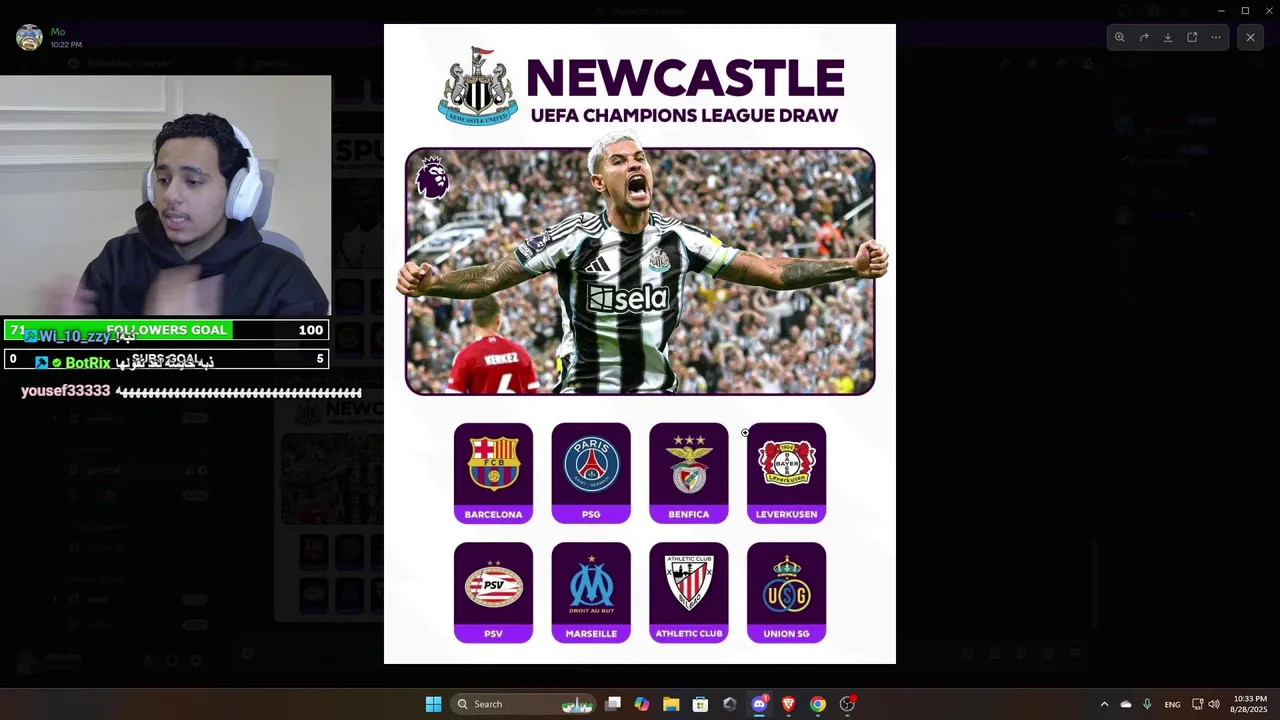This screenshot has height=720, width=1280.
Task: Click the Barcelona club card
Action: (x=493, y=473)
